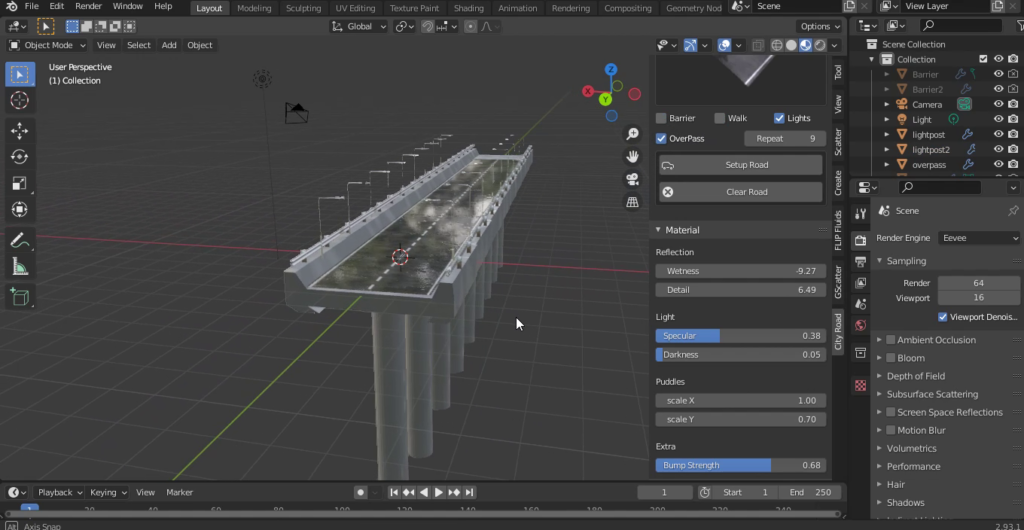Select the Measure tool
This screenshot has height=530, width=1024.
tap(19, 266)
